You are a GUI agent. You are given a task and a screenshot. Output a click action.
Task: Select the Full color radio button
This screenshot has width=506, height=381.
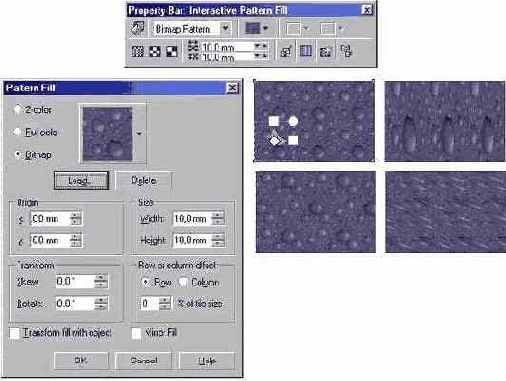[x=17, y=132]
